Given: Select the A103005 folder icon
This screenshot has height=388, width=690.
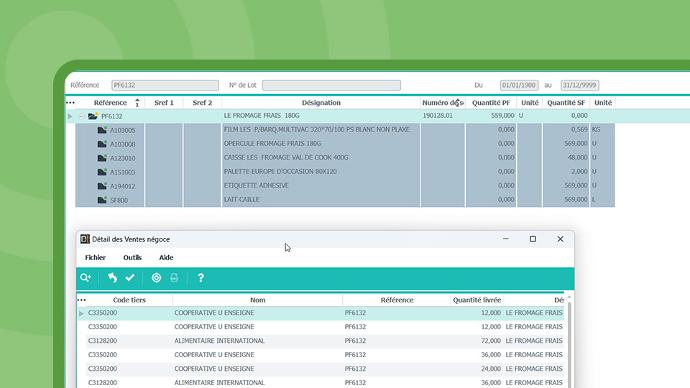Looking at the screenshot, I should click(x=102, y=130).
